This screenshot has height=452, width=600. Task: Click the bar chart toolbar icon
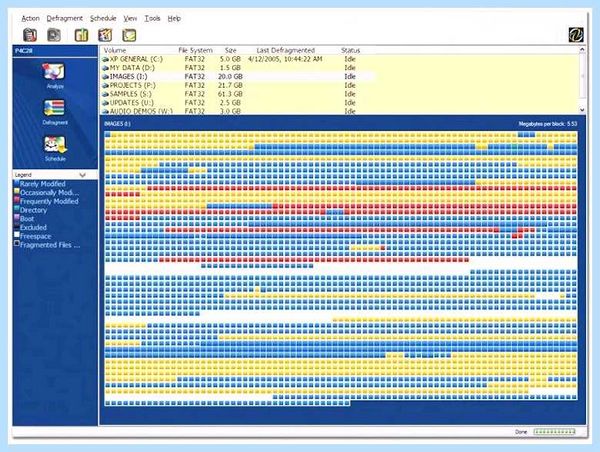pyautogui.click(x=81, y=35)
